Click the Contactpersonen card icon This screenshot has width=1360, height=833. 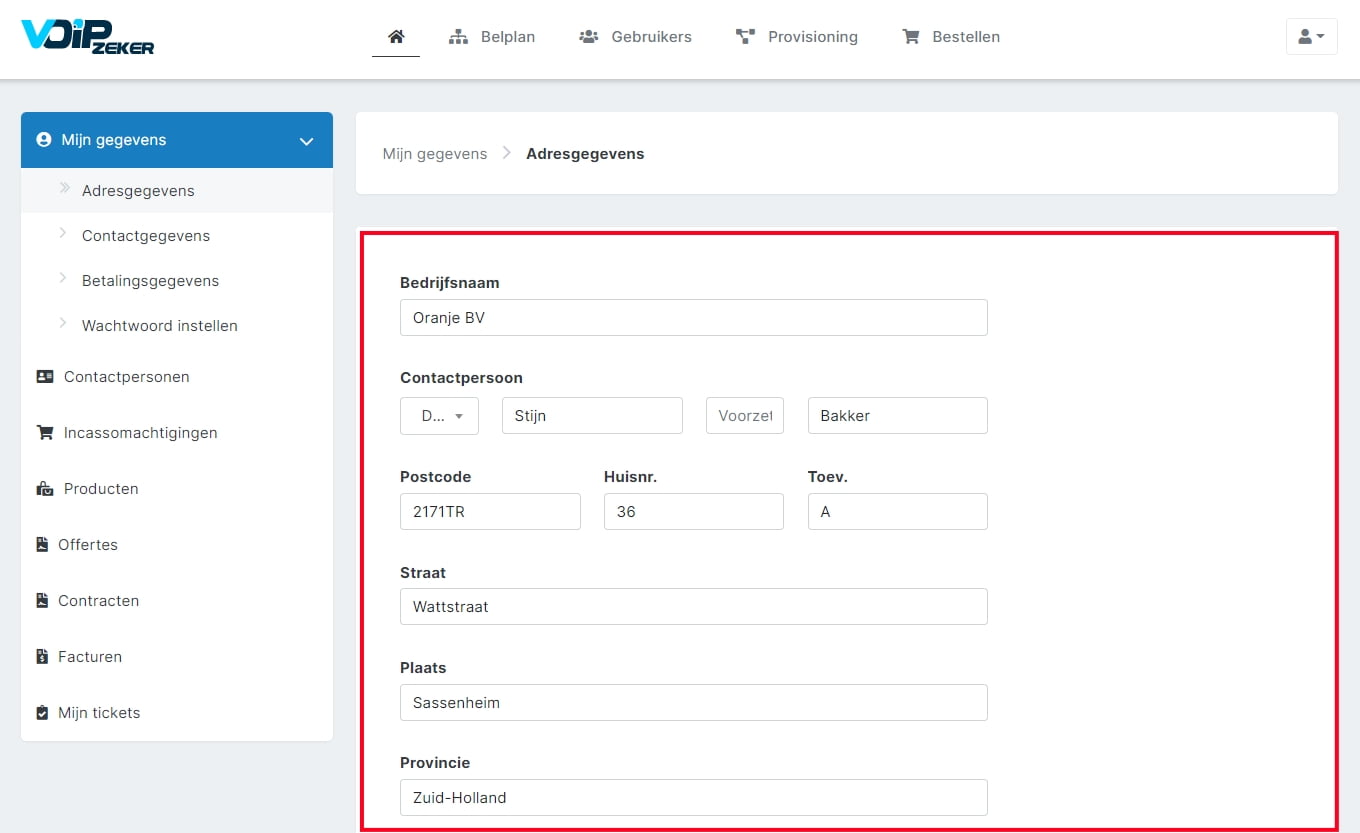click(45, 377)
